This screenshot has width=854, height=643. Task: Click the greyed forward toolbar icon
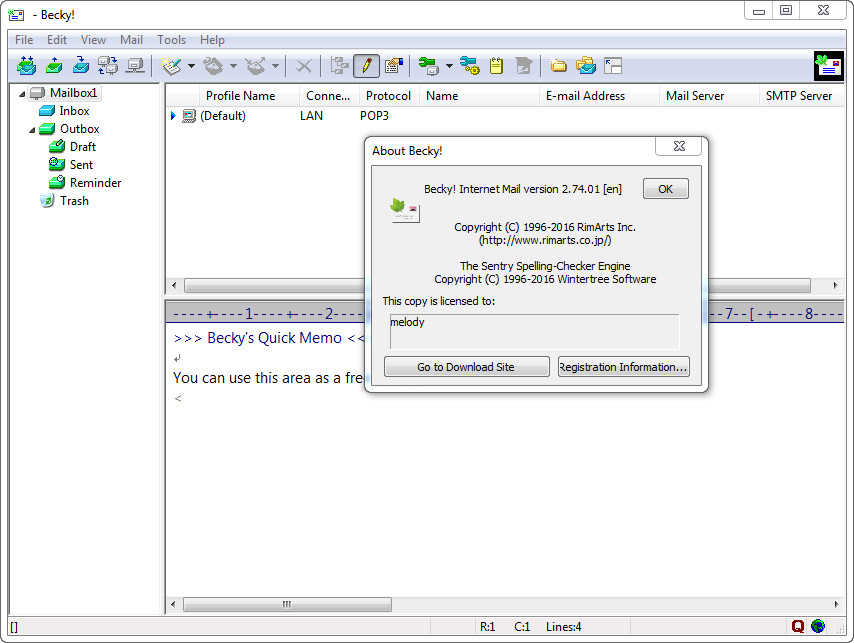(x=255, y=66)
